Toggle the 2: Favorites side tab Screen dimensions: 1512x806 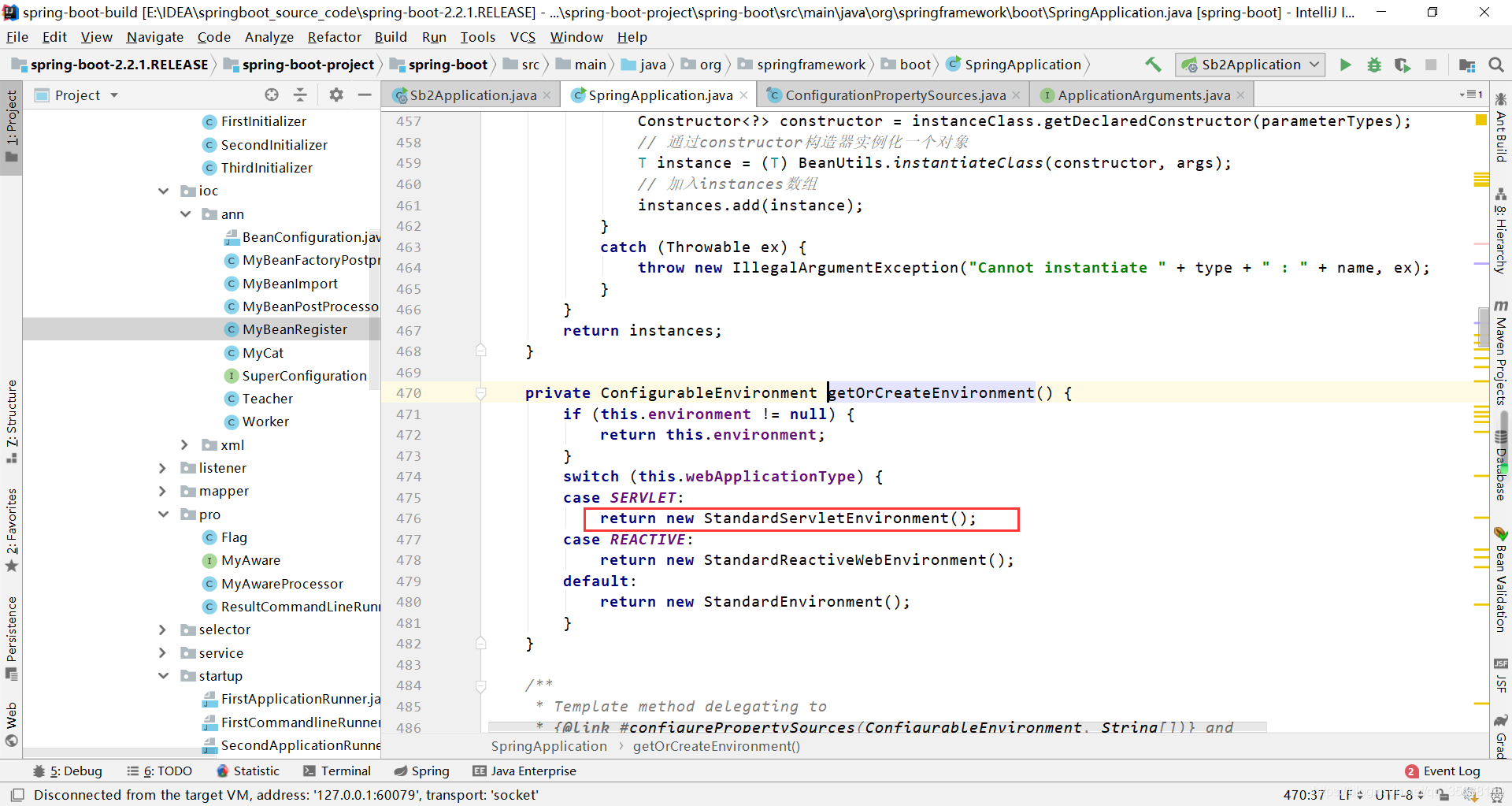11,530
